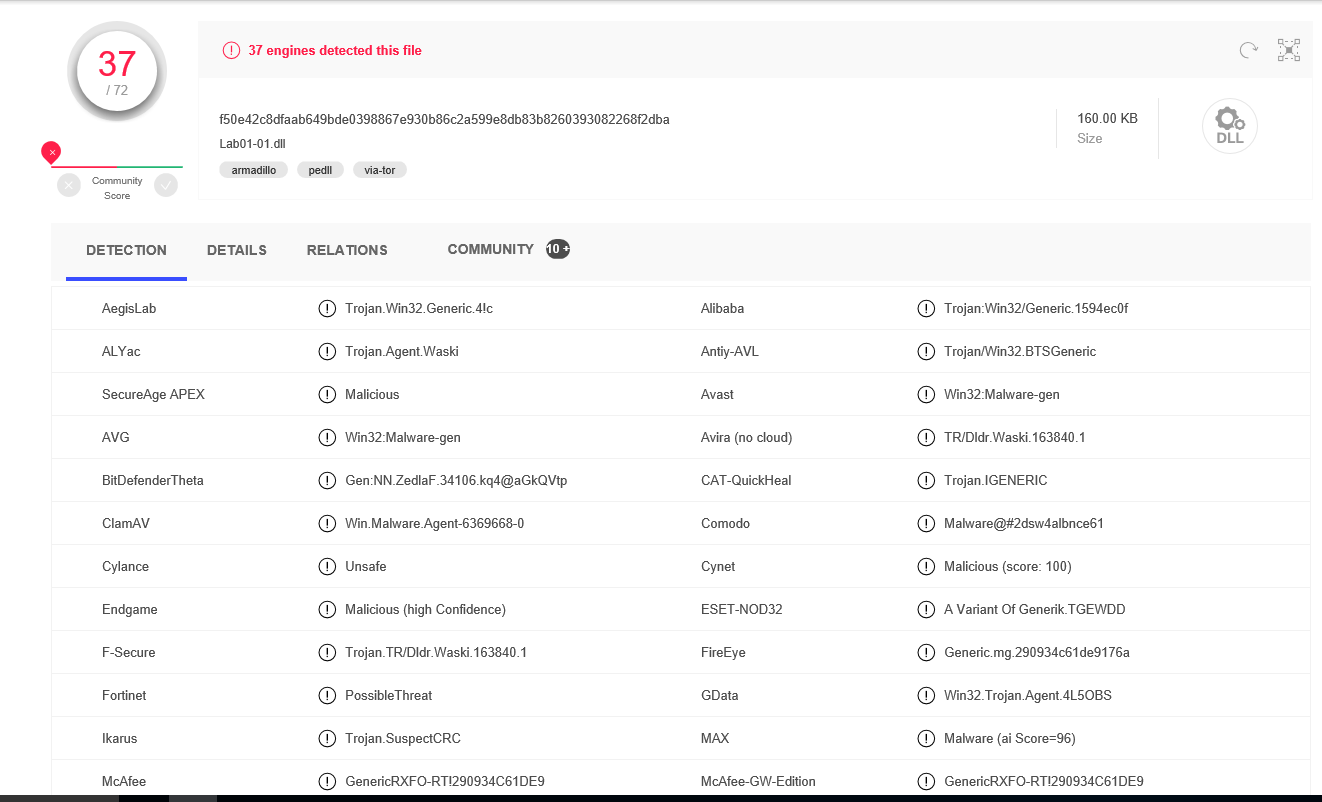Click the CAT-QuickHeal Trojan.IGENERIC result
Screen dimensions: 1322x802
996,480
